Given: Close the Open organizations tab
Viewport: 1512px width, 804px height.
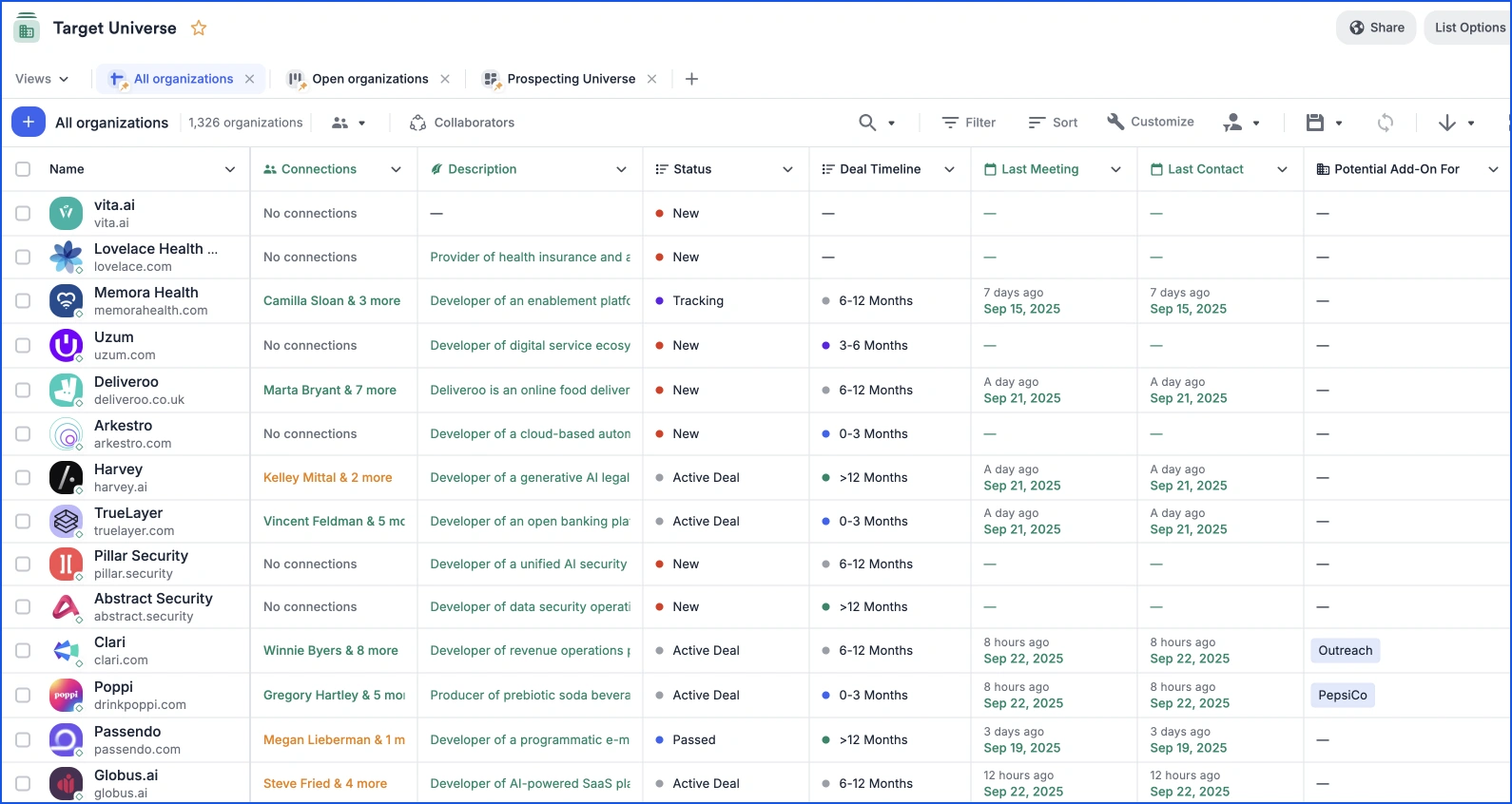Looking at the screenshot, I should coord(445,79).
